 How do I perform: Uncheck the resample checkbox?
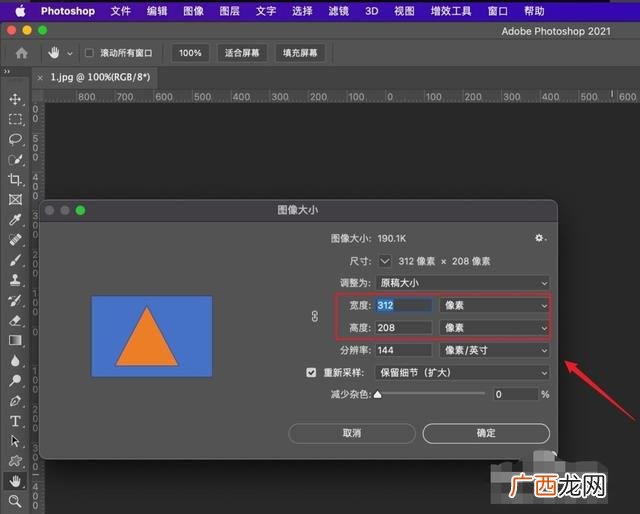[x=311, y=372]
